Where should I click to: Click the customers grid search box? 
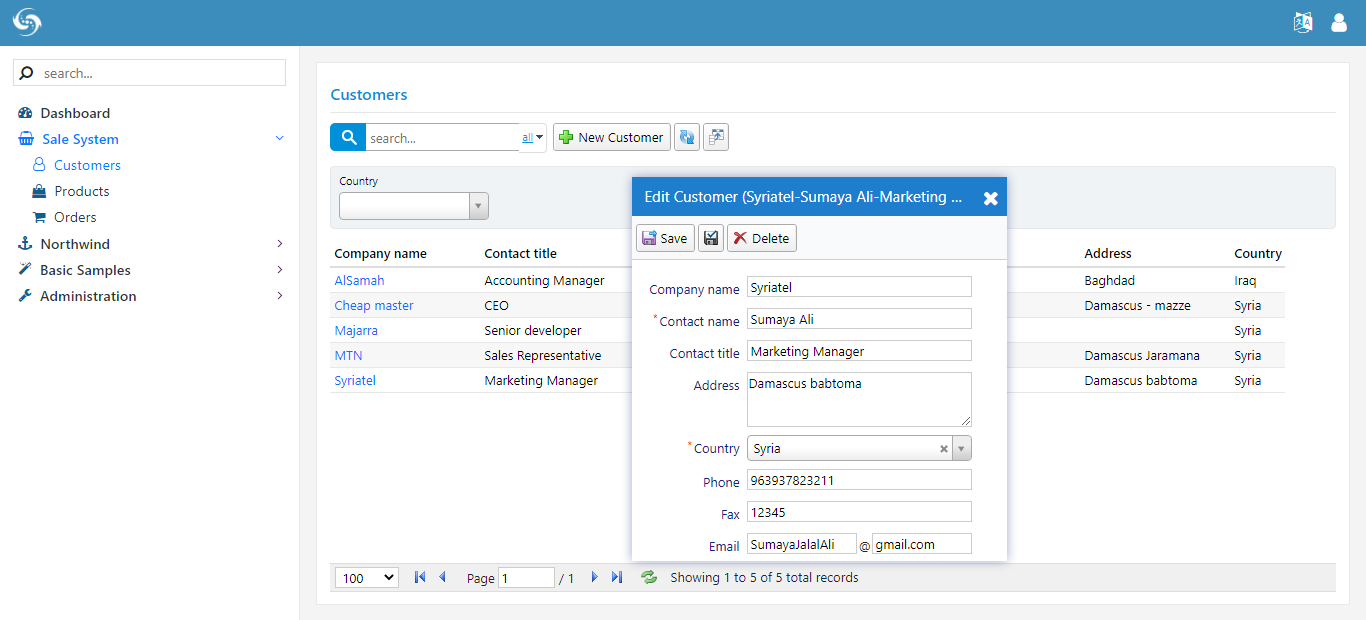[x=443, y=138]
